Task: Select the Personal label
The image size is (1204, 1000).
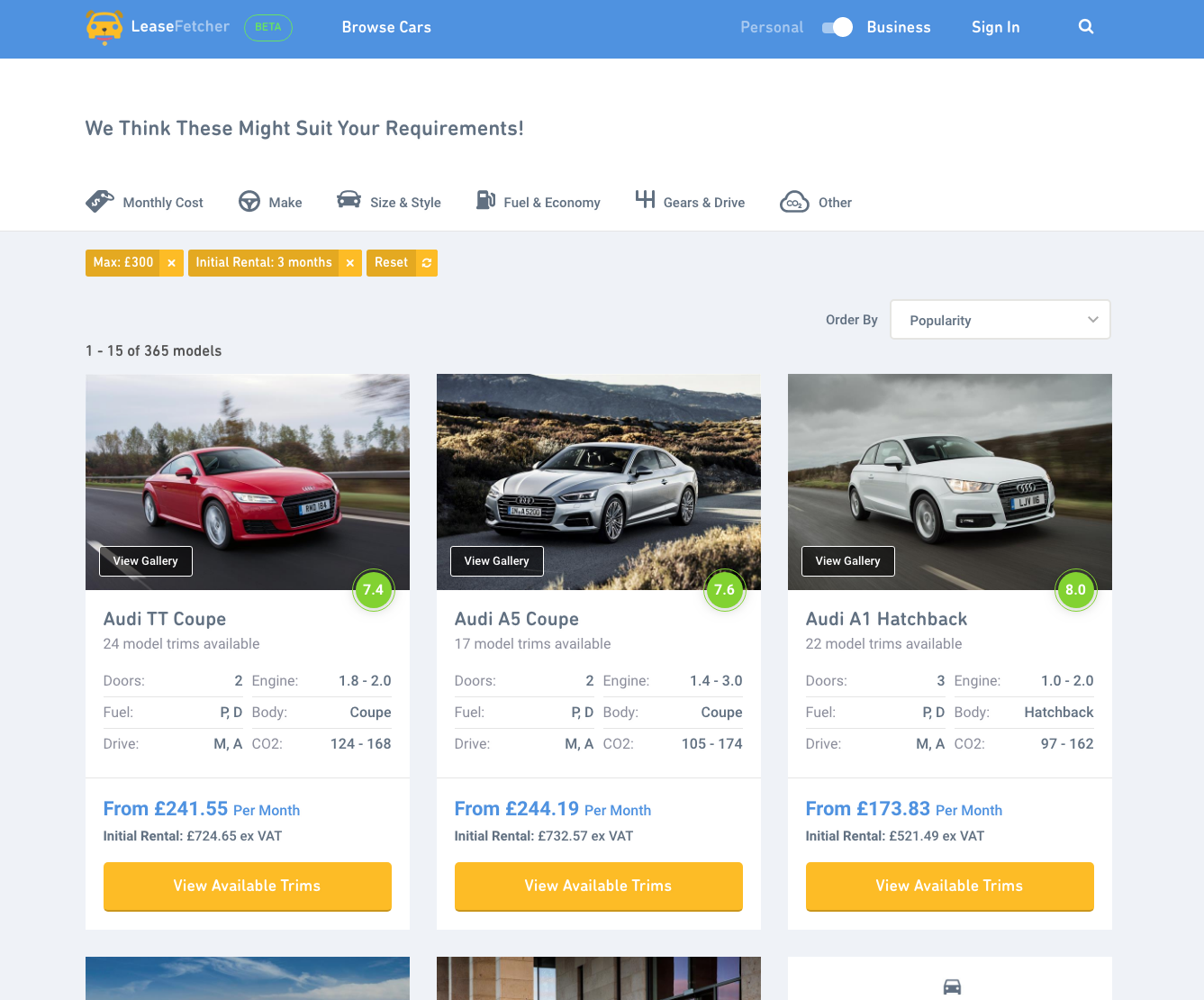Action: click(x=772, y=27)
